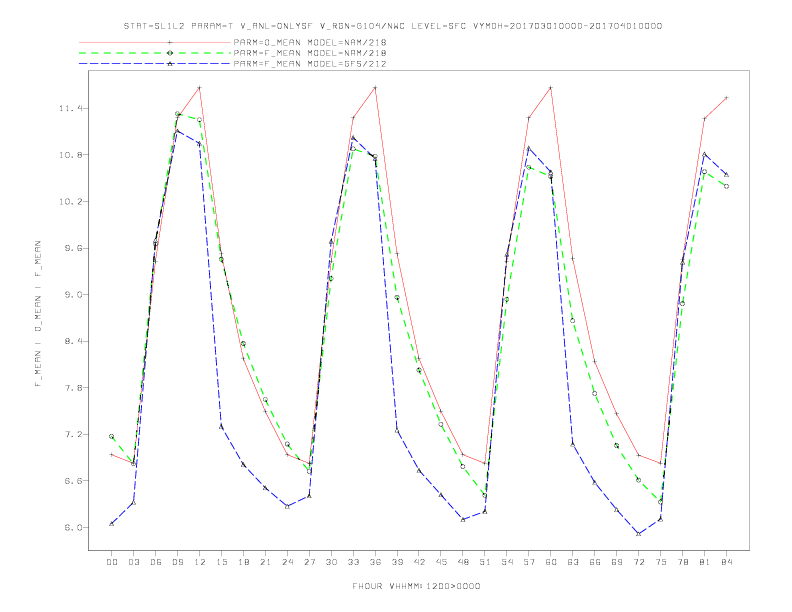
Task: Click x-axis tick label 36
Action: tap(375, 562)
